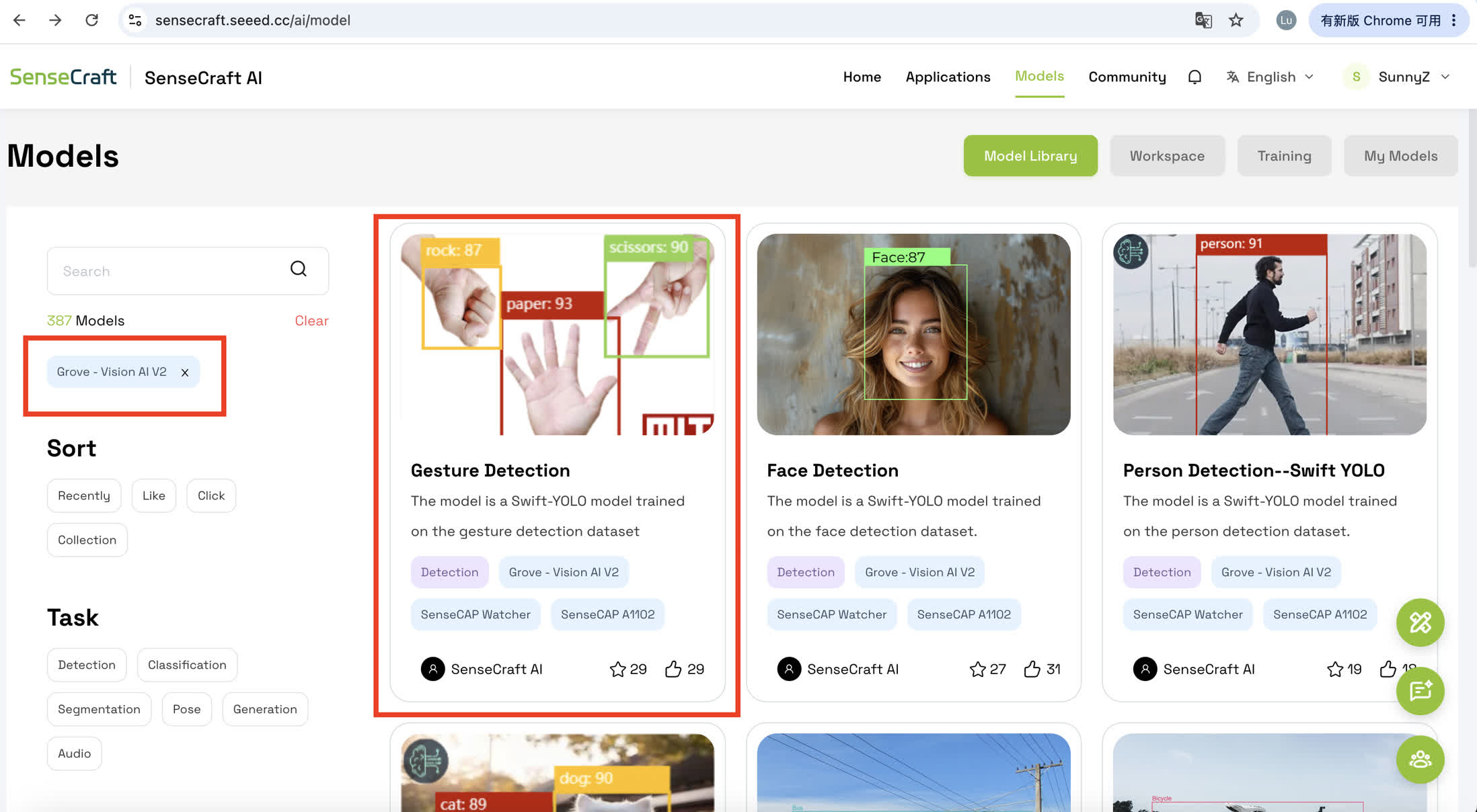
Task: Filter by Audio task
Action: click(75, 754)
